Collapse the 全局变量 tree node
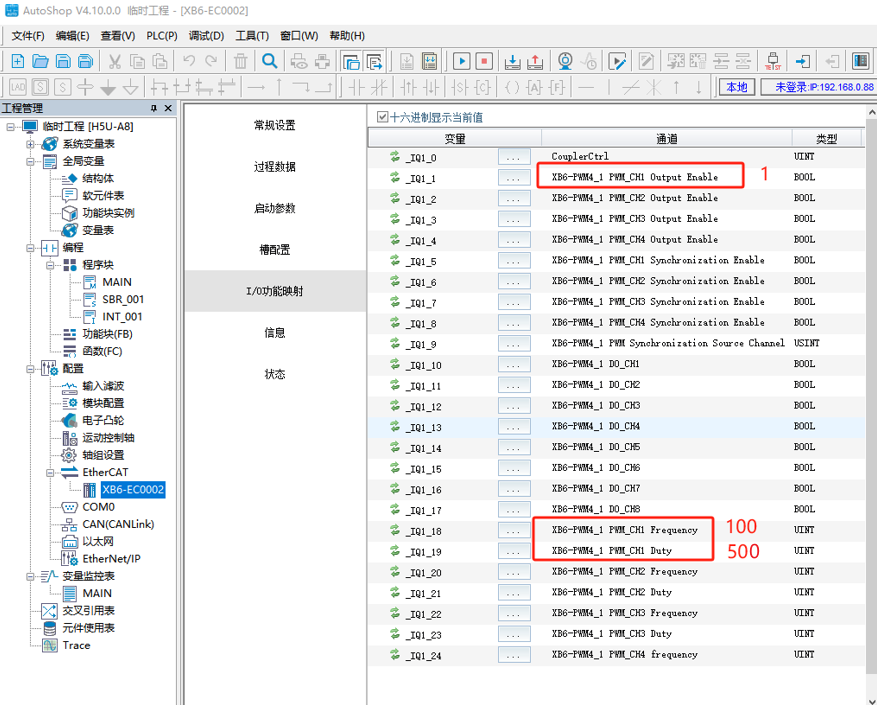877x708 pixels. pyautogui.click(x=30, y=162)
